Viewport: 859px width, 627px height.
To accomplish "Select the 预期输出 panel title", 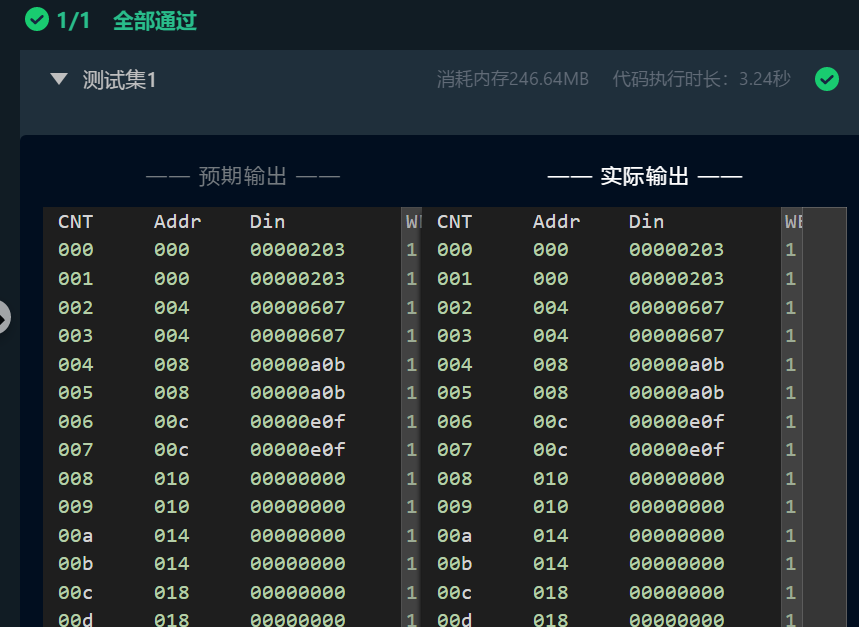I will pos(243,176).
